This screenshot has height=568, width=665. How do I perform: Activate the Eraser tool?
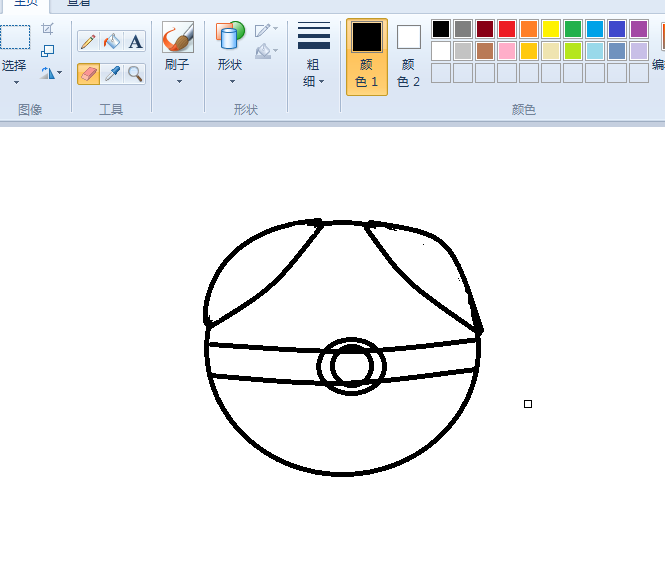88,73
